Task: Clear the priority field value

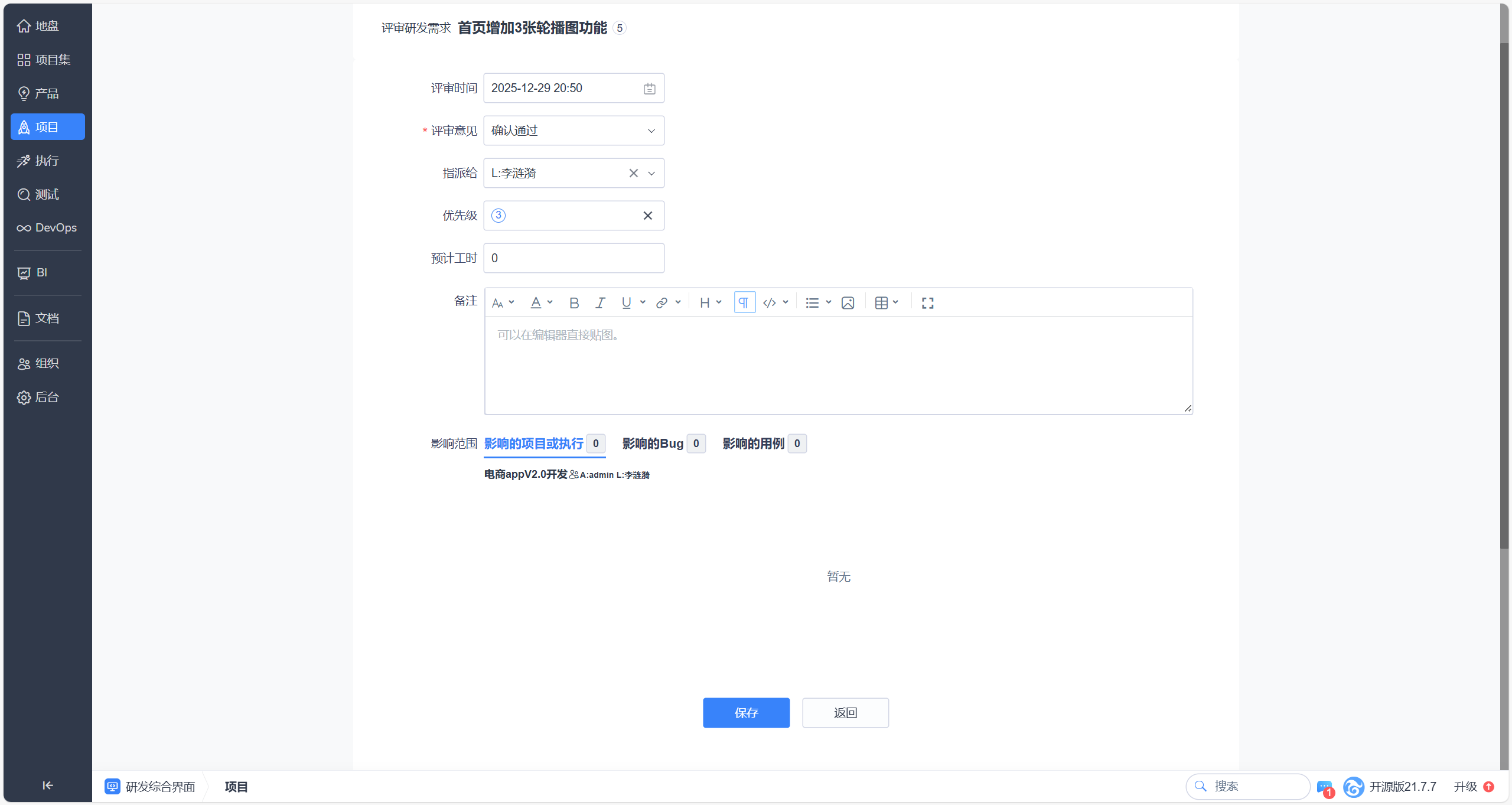Action: click(647, 216)
